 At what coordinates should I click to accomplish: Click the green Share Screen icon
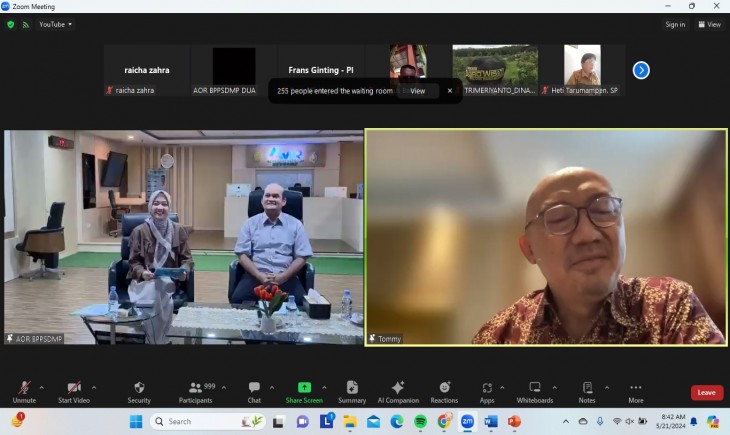(x=304, y=387)
